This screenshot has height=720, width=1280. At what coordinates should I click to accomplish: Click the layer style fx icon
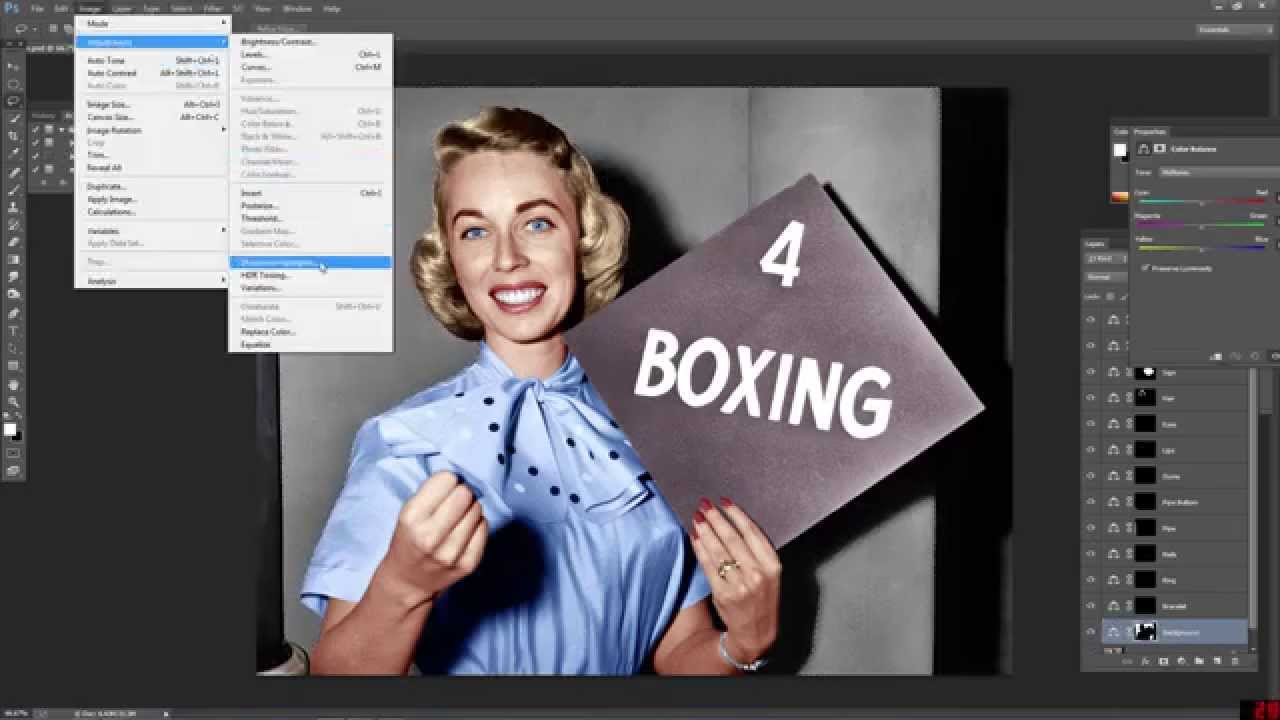click(1144, 661)
